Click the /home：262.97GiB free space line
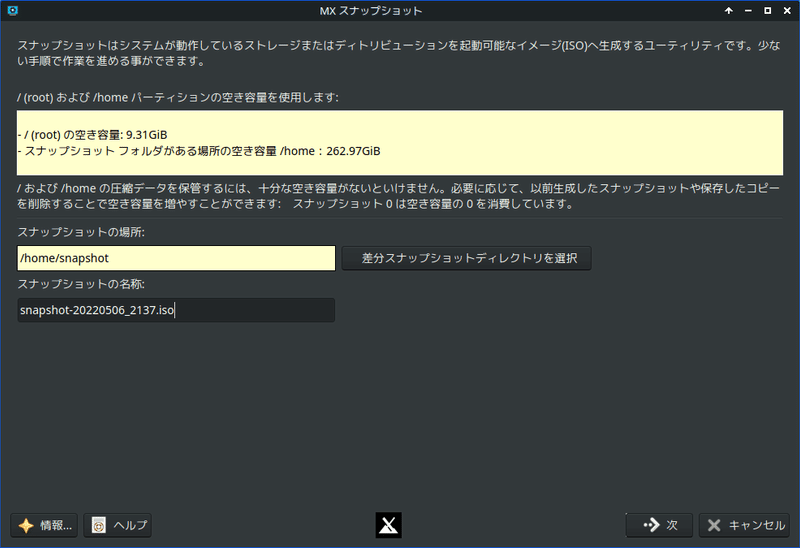The width and height of the screenshot is (800, 548). point(199,151)
